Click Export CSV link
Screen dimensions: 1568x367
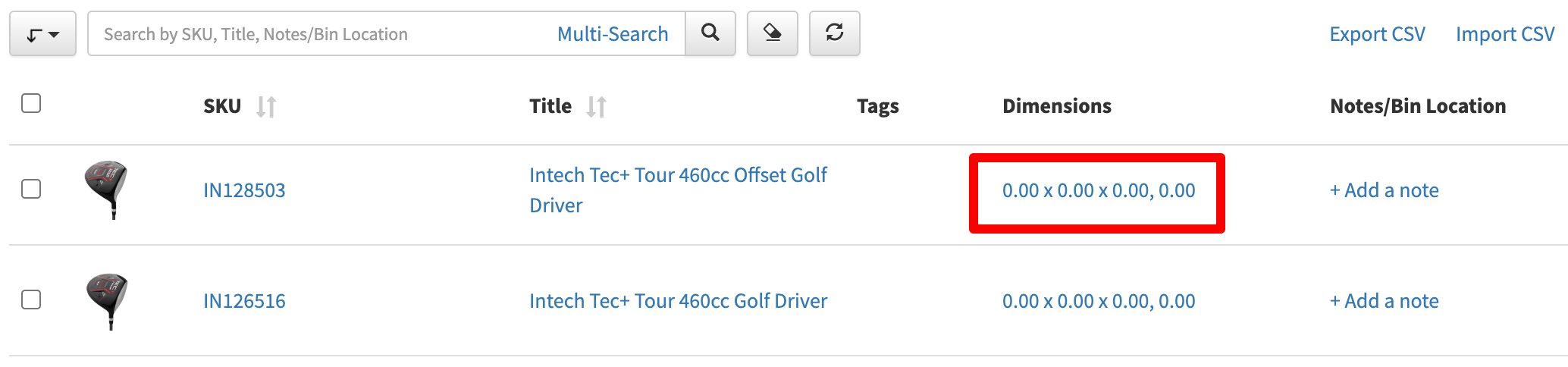tap(1377, 34)
